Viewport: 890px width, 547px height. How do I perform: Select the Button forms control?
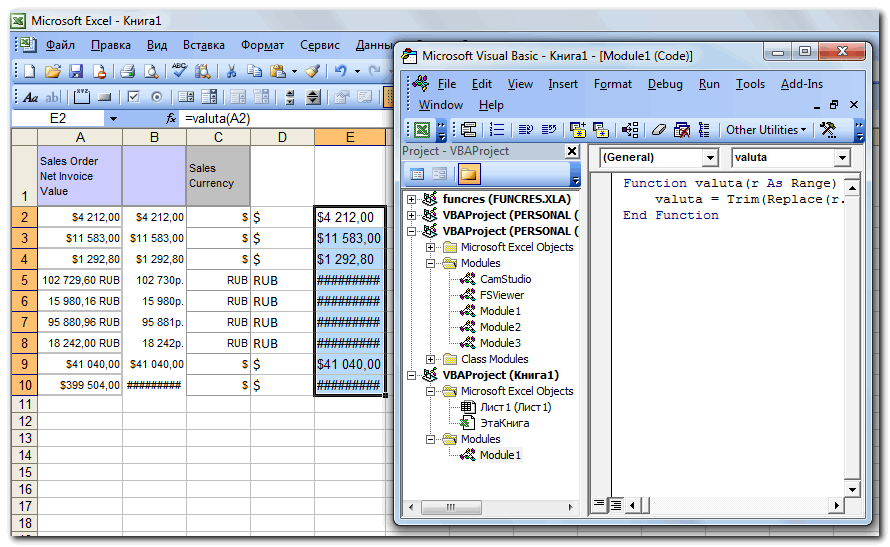[104, 97]
